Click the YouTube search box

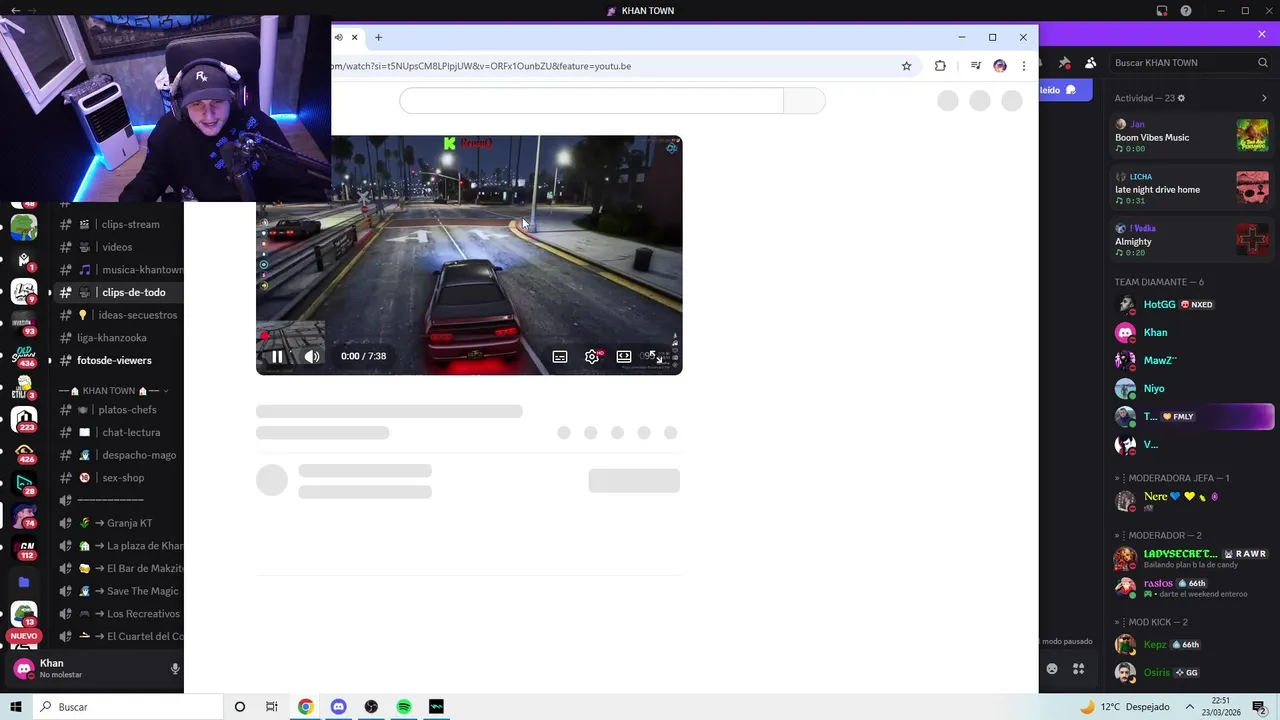(x=591, y=100)
